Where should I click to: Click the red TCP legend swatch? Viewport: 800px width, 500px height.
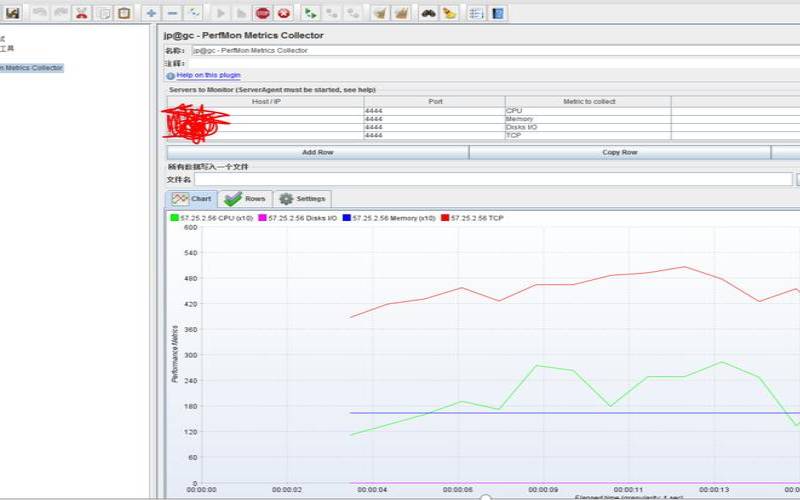pyautogui.click(x=445, y=218)
